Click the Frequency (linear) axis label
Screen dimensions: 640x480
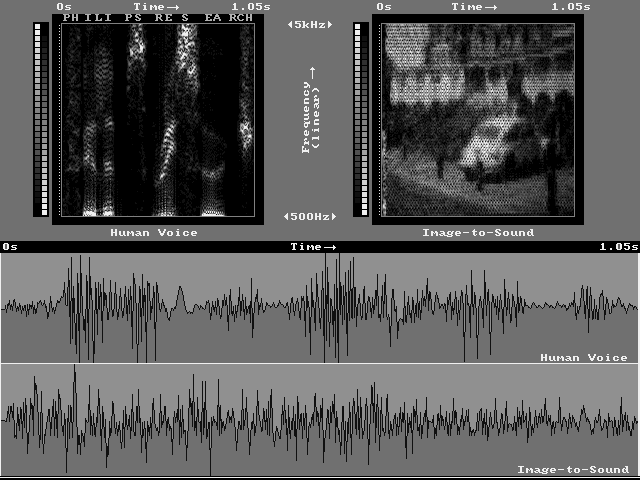(311, 110)
